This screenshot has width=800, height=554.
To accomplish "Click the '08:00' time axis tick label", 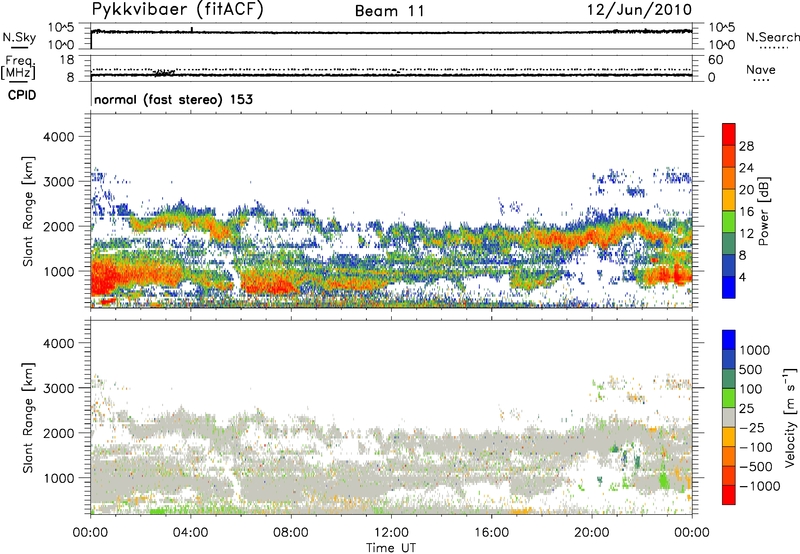I will pos(291,533).
